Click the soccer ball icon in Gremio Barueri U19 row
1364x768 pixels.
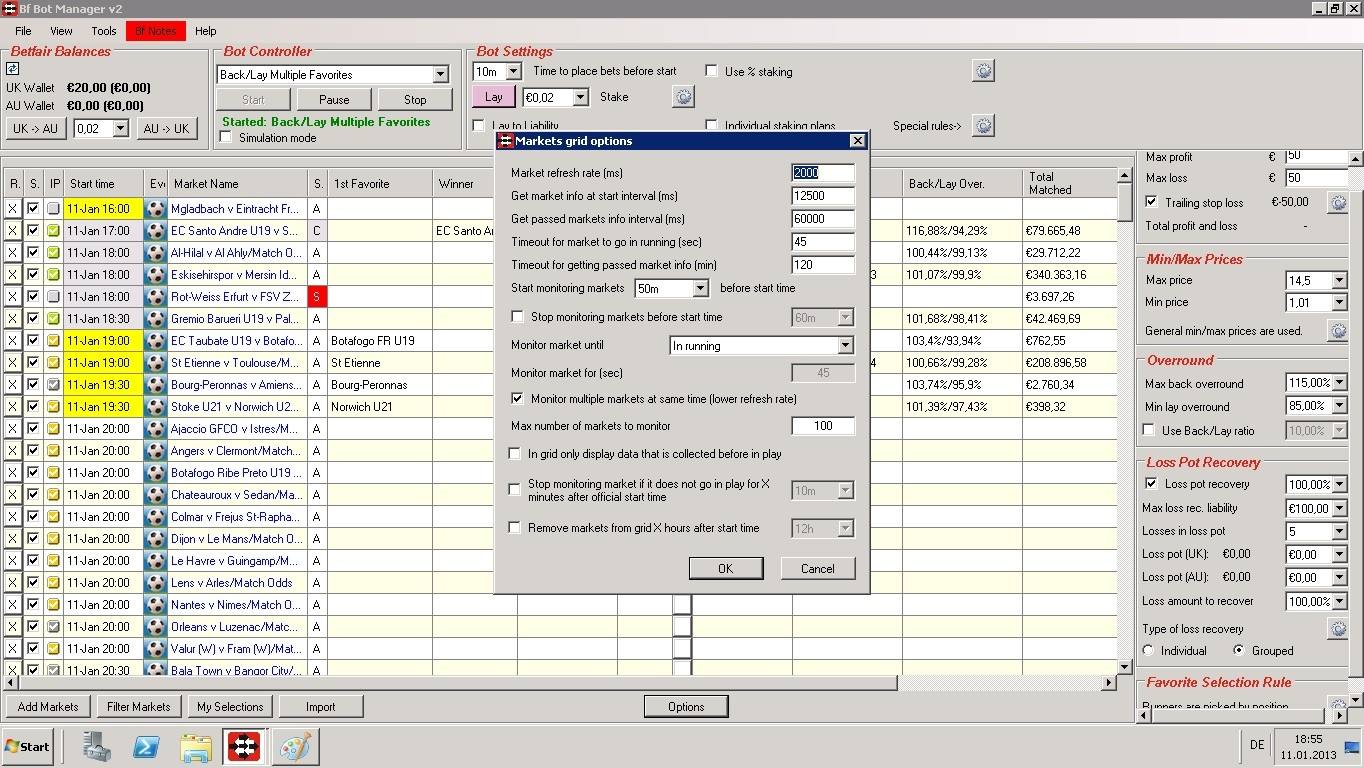(x=155, y=318)
